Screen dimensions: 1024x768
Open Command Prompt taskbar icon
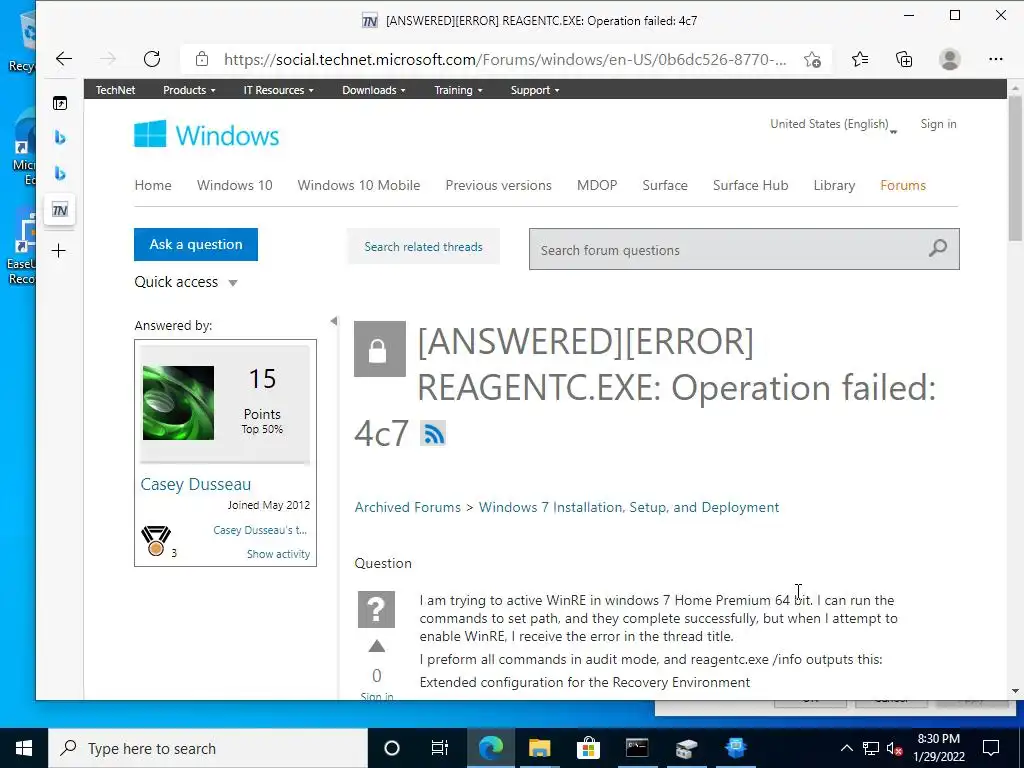tap(637, 748)
